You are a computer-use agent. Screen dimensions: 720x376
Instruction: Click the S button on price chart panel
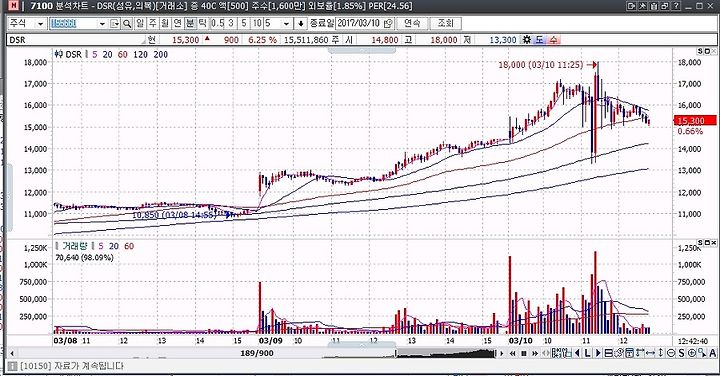[x=700, y=51]
